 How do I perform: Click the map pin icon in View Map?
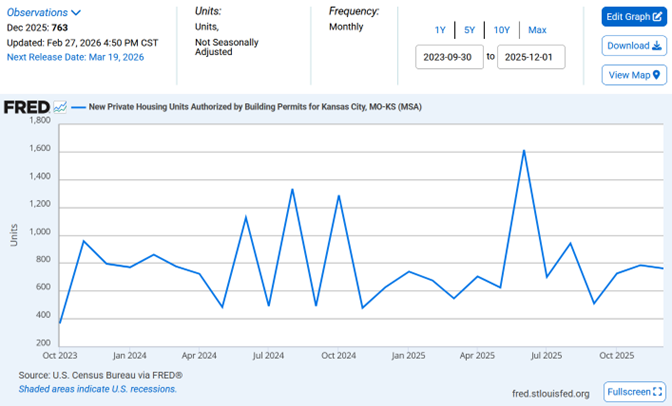[656, 75]
